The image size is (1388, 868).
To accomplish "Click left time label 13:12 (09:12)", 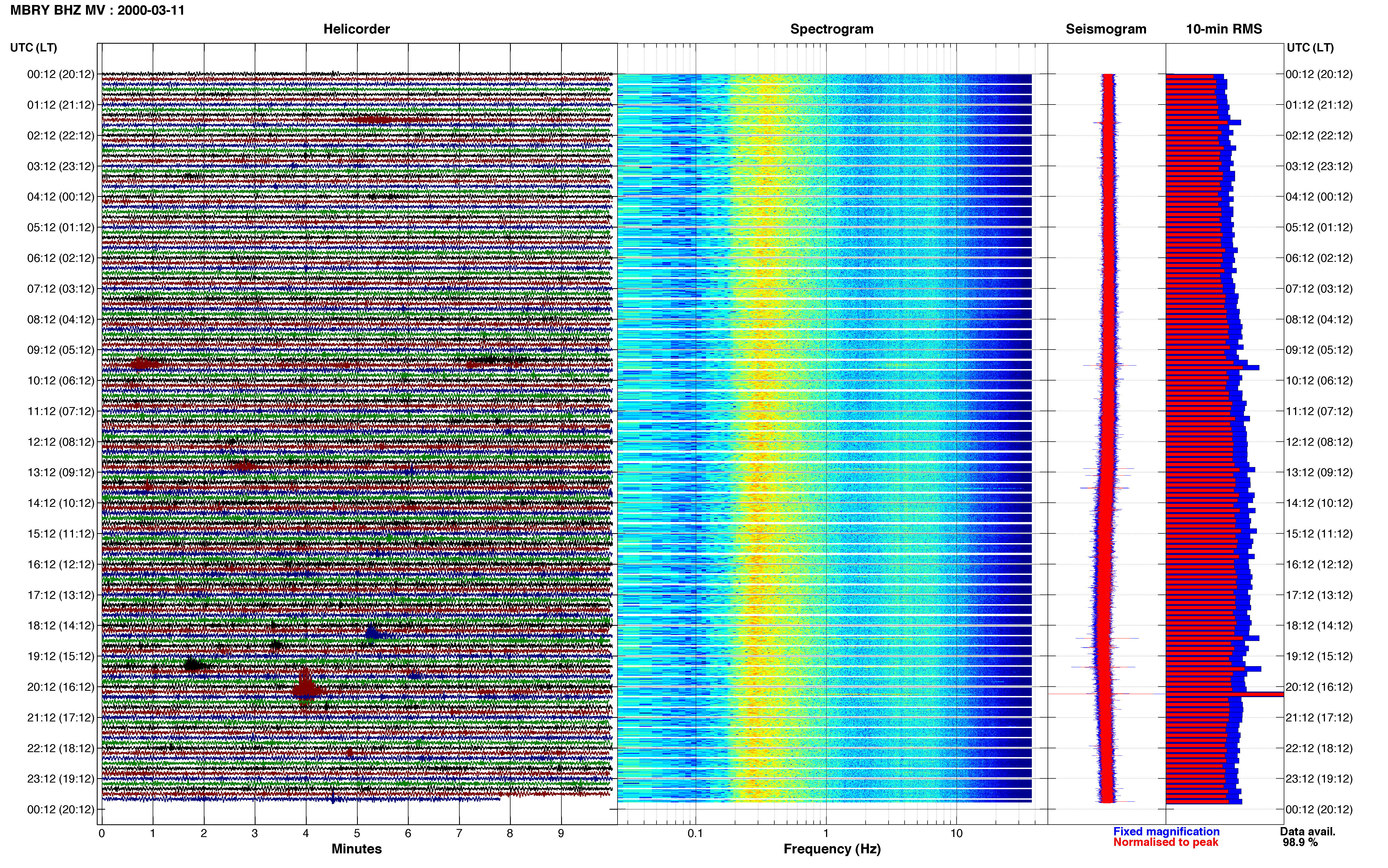I will 61,473.
